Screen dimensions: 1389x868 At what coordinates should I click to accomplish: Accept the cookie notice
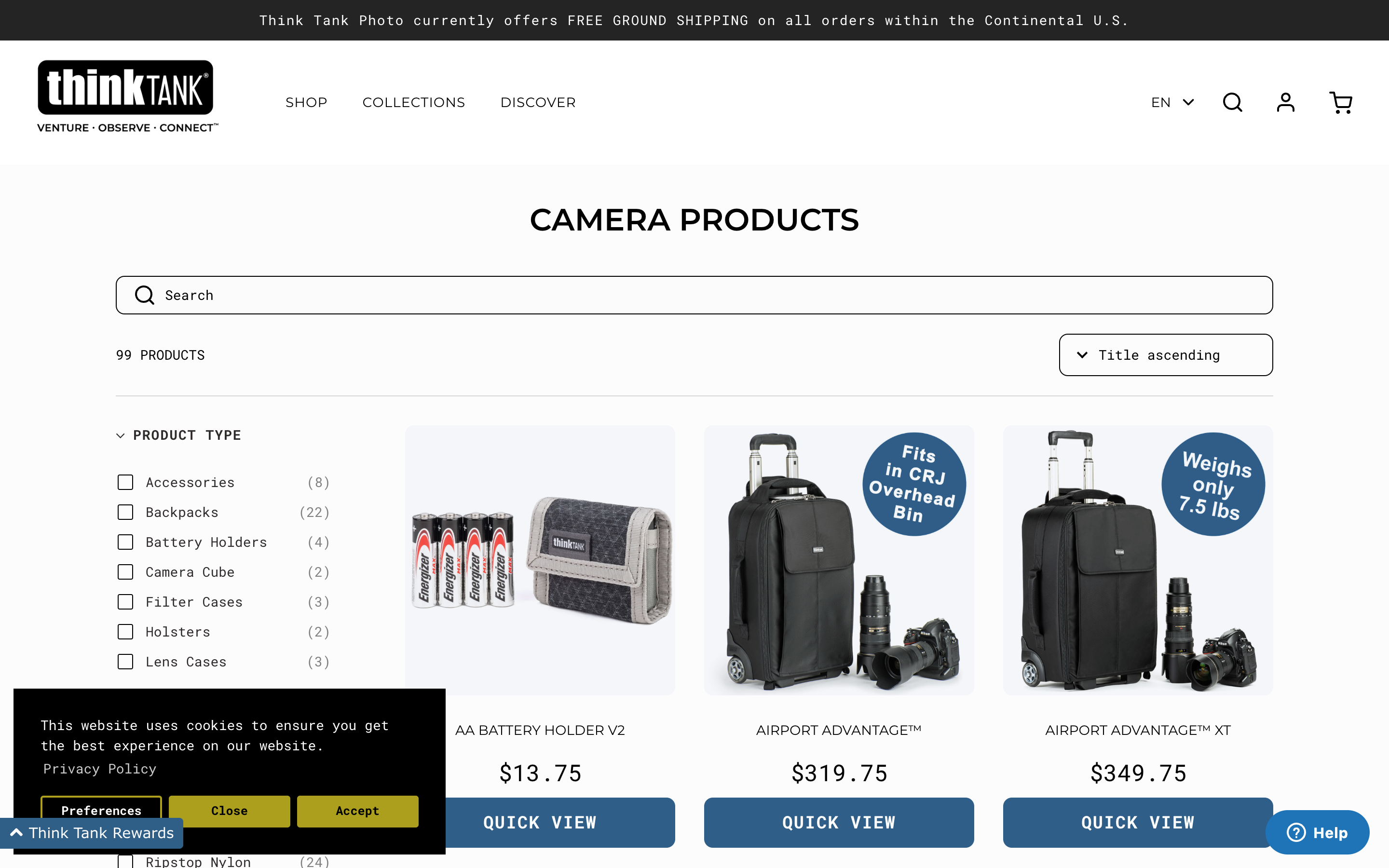(x=357, y=811)
